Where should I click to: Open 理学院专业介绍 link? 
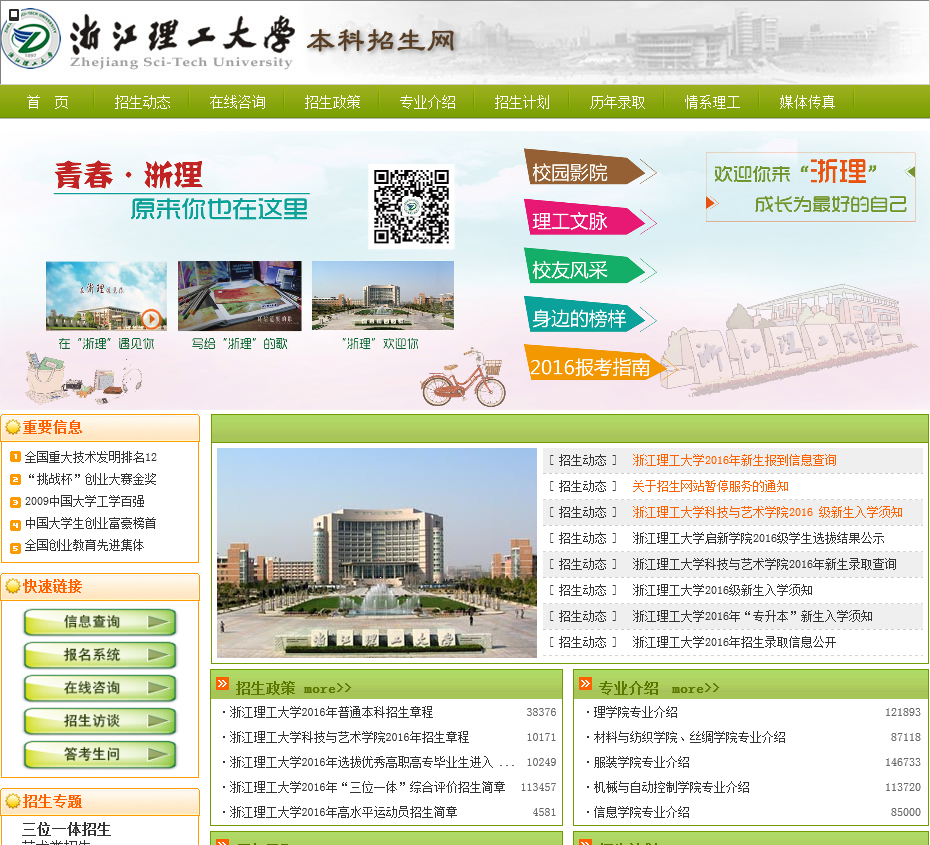(635, 712)
